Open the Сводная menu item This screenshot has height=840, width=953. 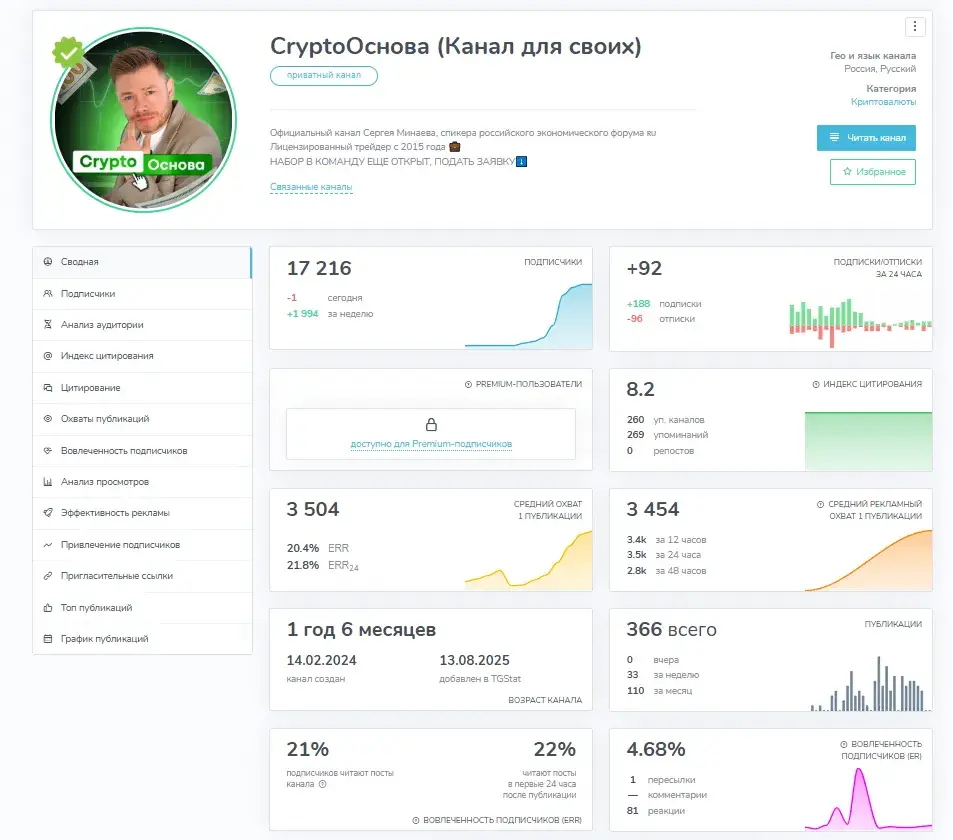tap(142, 262)
